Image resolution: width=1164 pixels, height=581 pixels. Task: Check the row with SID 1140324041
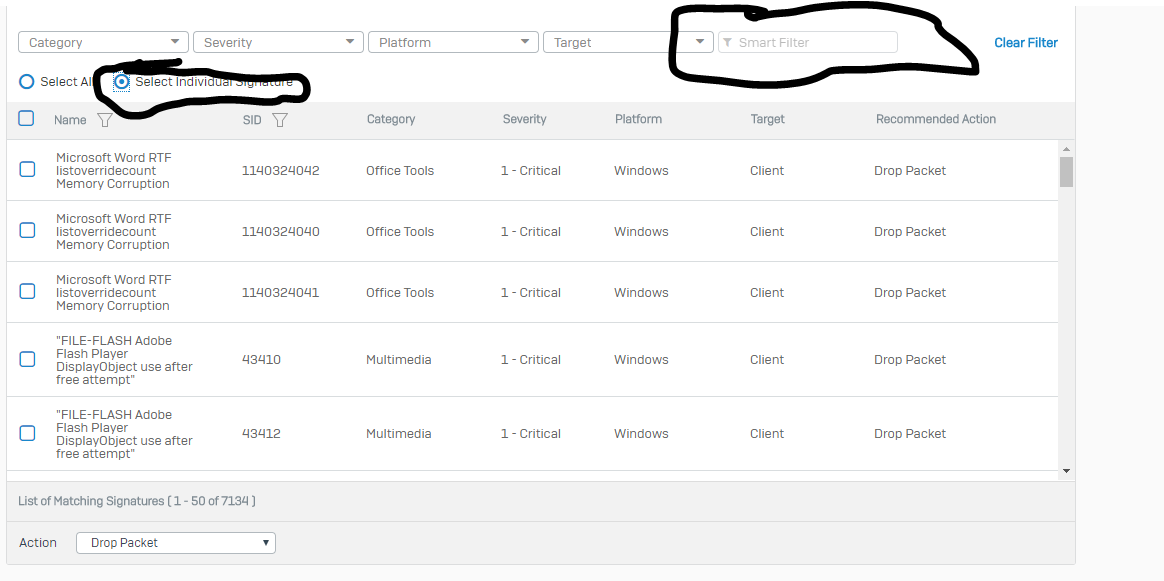[x=27, y=291]
